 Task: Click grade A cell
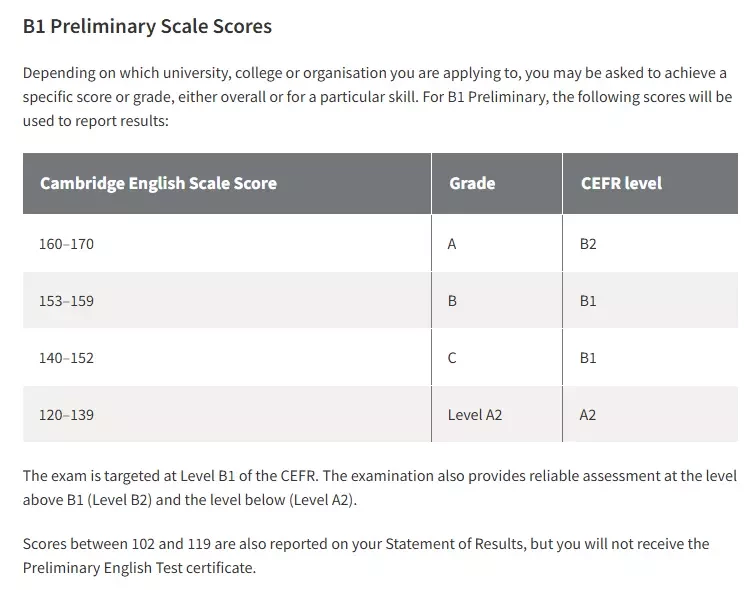[x=497, y=243]
